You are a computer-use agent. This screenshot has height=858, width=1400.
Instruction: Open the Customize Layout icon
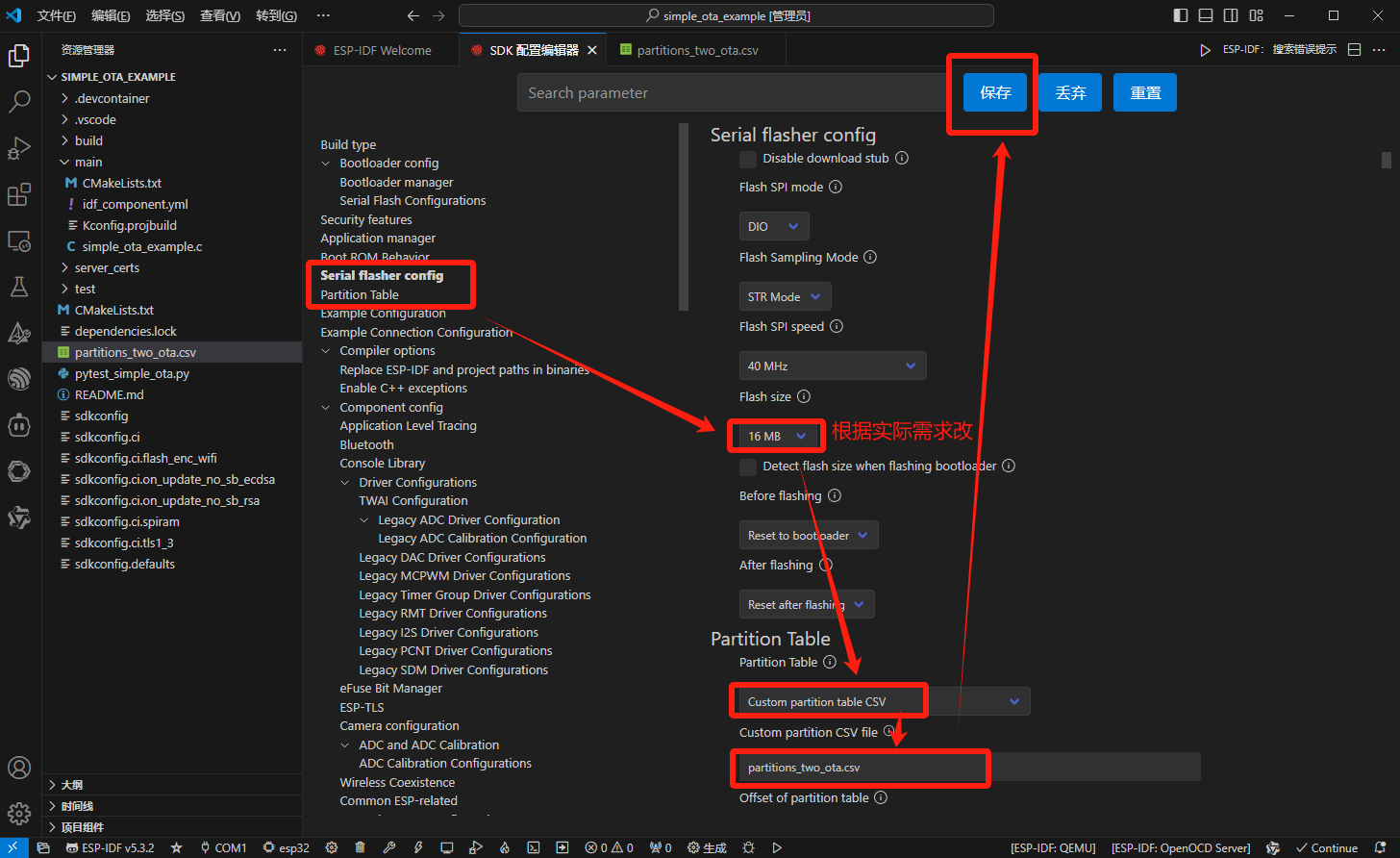1257,15
